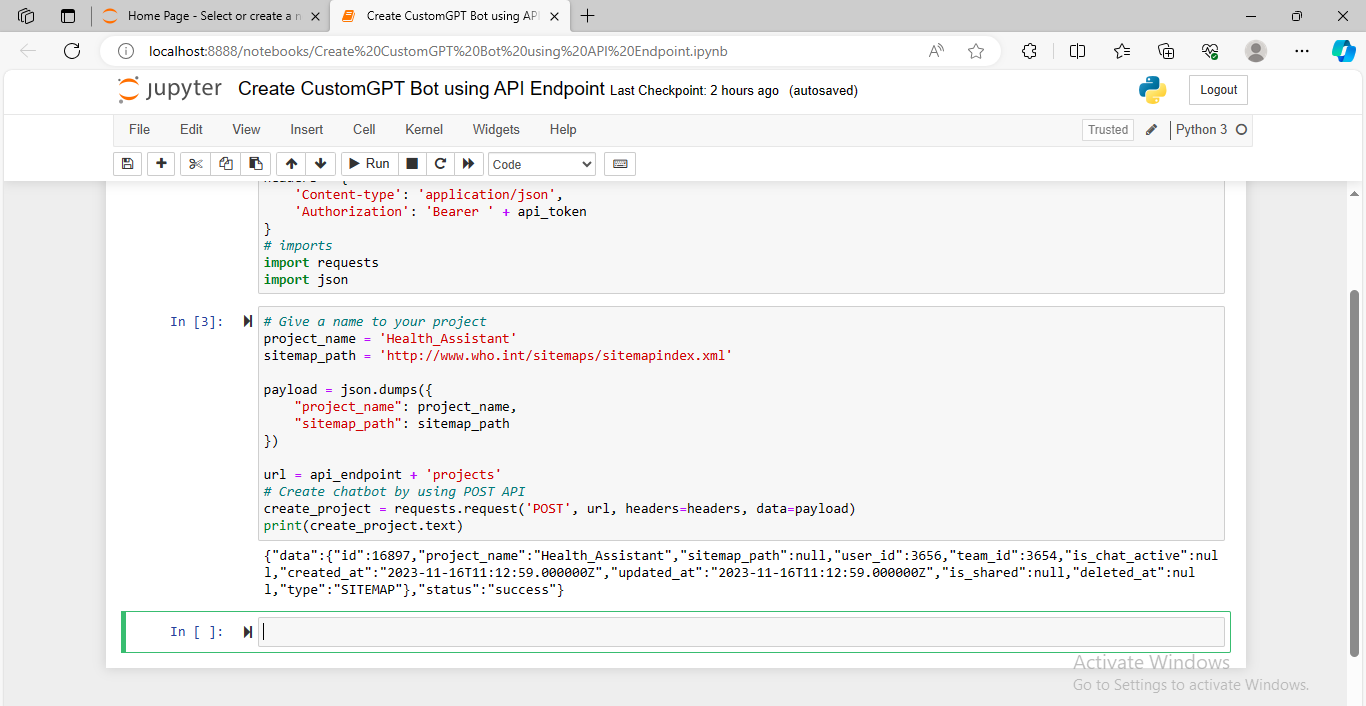Paste cells below using clipboard icon
Viewport: 1366px width, 706px height.
click(x=255, y=163)
